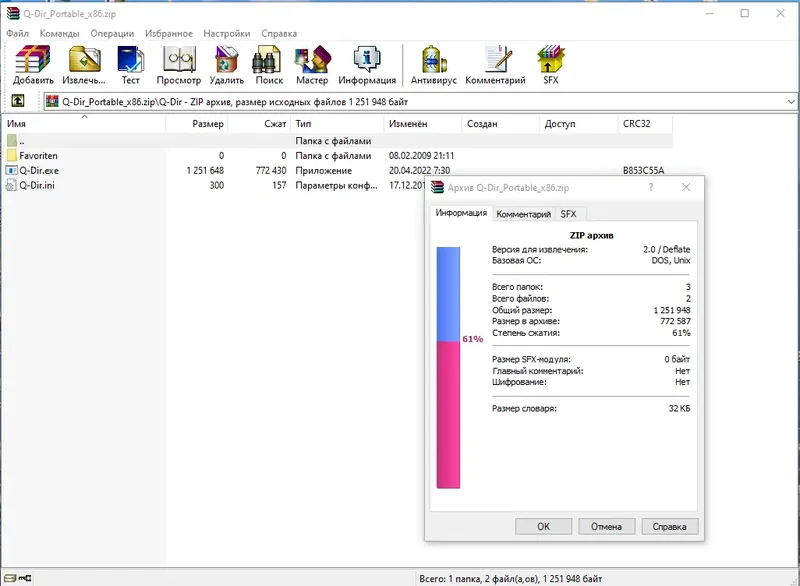
Task: Click the Отмена button
Action: click(x=607, y=526)
